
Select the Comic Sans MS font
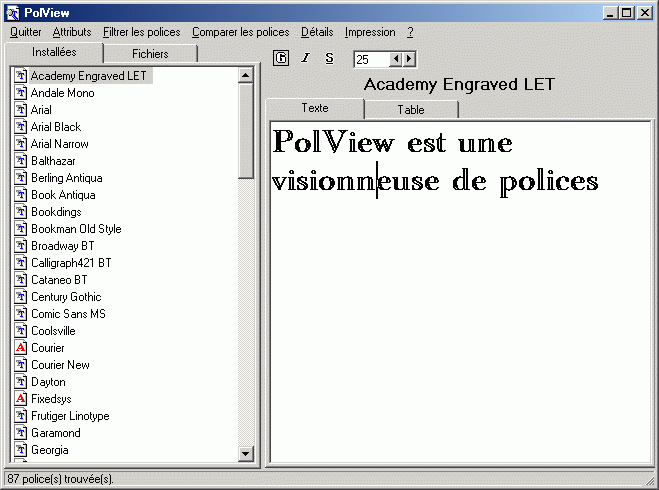point(69,313)
